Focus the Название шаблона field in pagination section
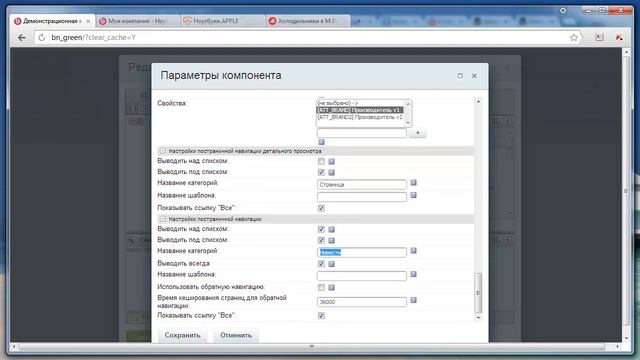 pyautogui.click(x=362, y=276)
